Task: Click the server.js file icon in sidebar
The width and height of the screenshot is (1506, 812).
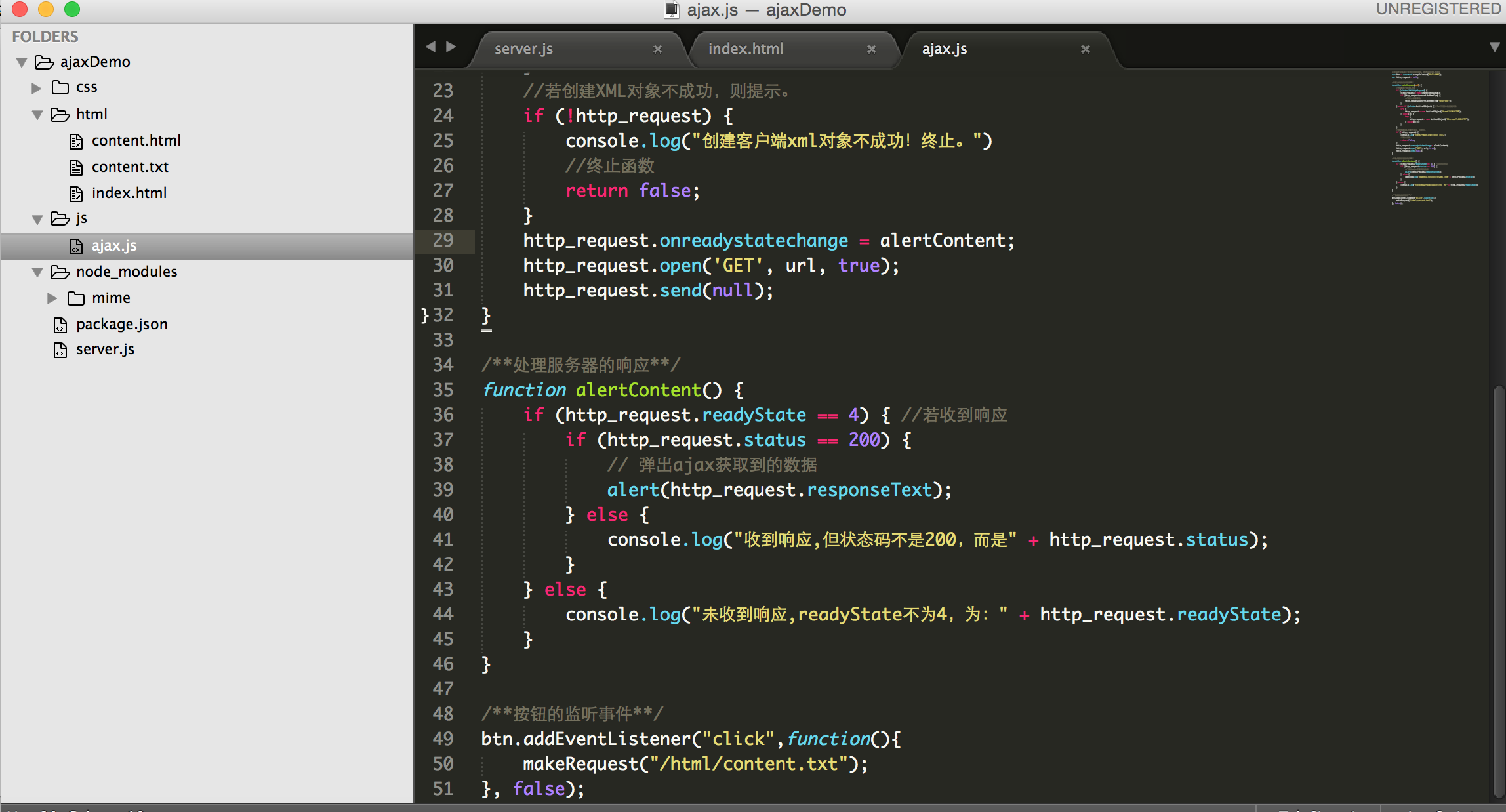Action: [x=60, y=350]
